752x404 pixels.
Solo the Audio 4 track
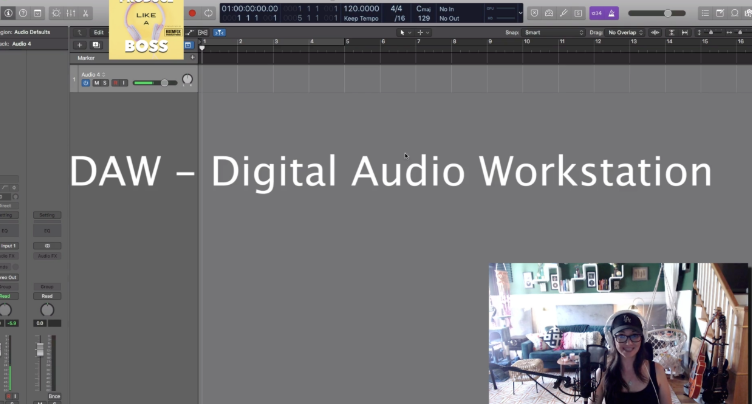(x=105, y=82)
